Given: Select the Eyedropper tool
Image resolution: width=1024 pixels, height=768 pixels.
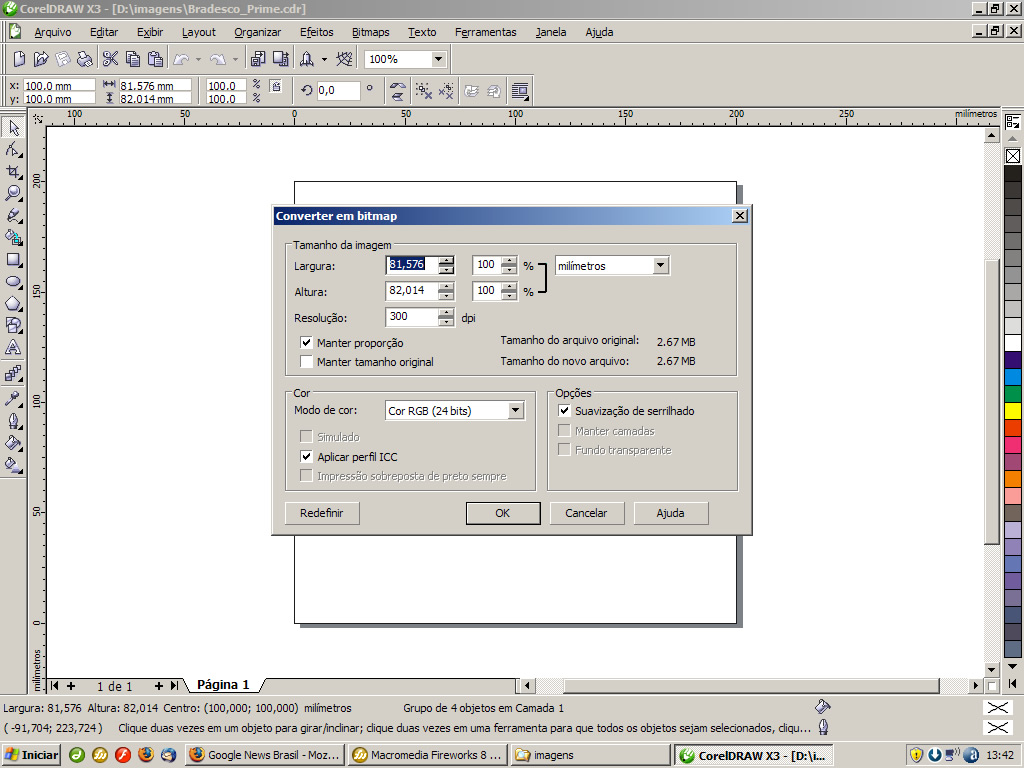Looking at the screenshot, I should click(13, 398).
